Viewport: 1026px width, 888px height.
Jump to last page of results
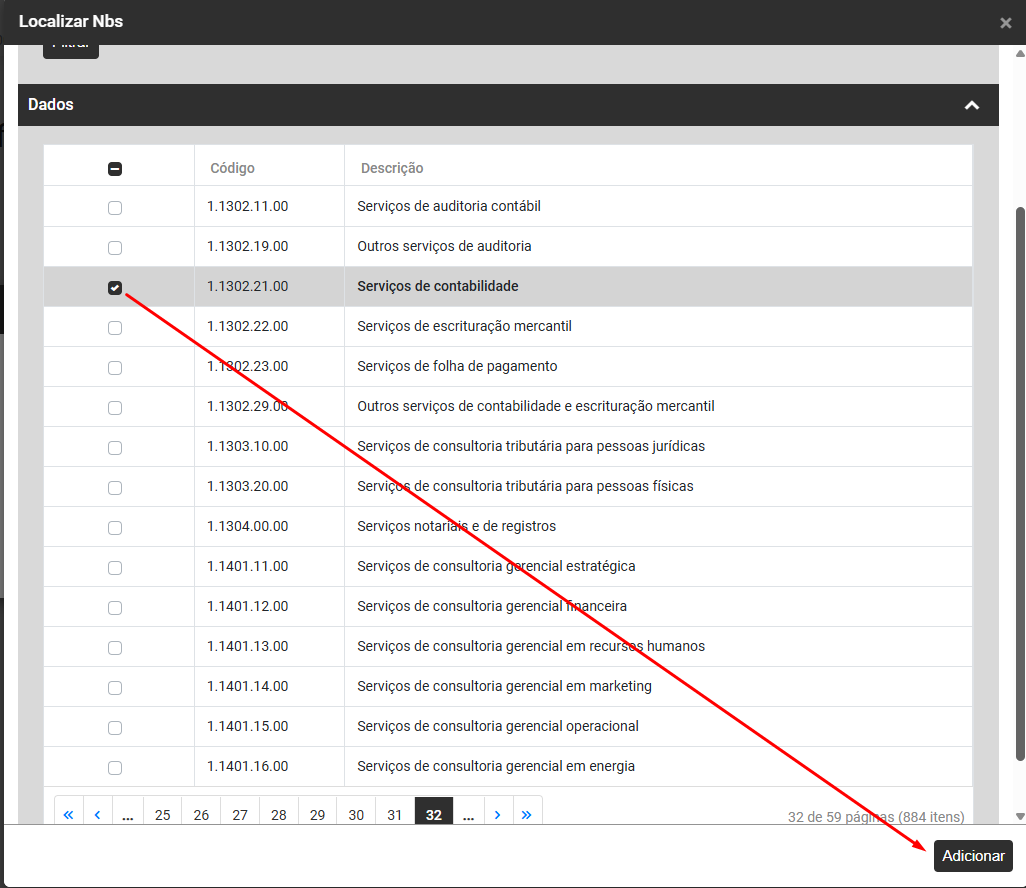(527, 815)
